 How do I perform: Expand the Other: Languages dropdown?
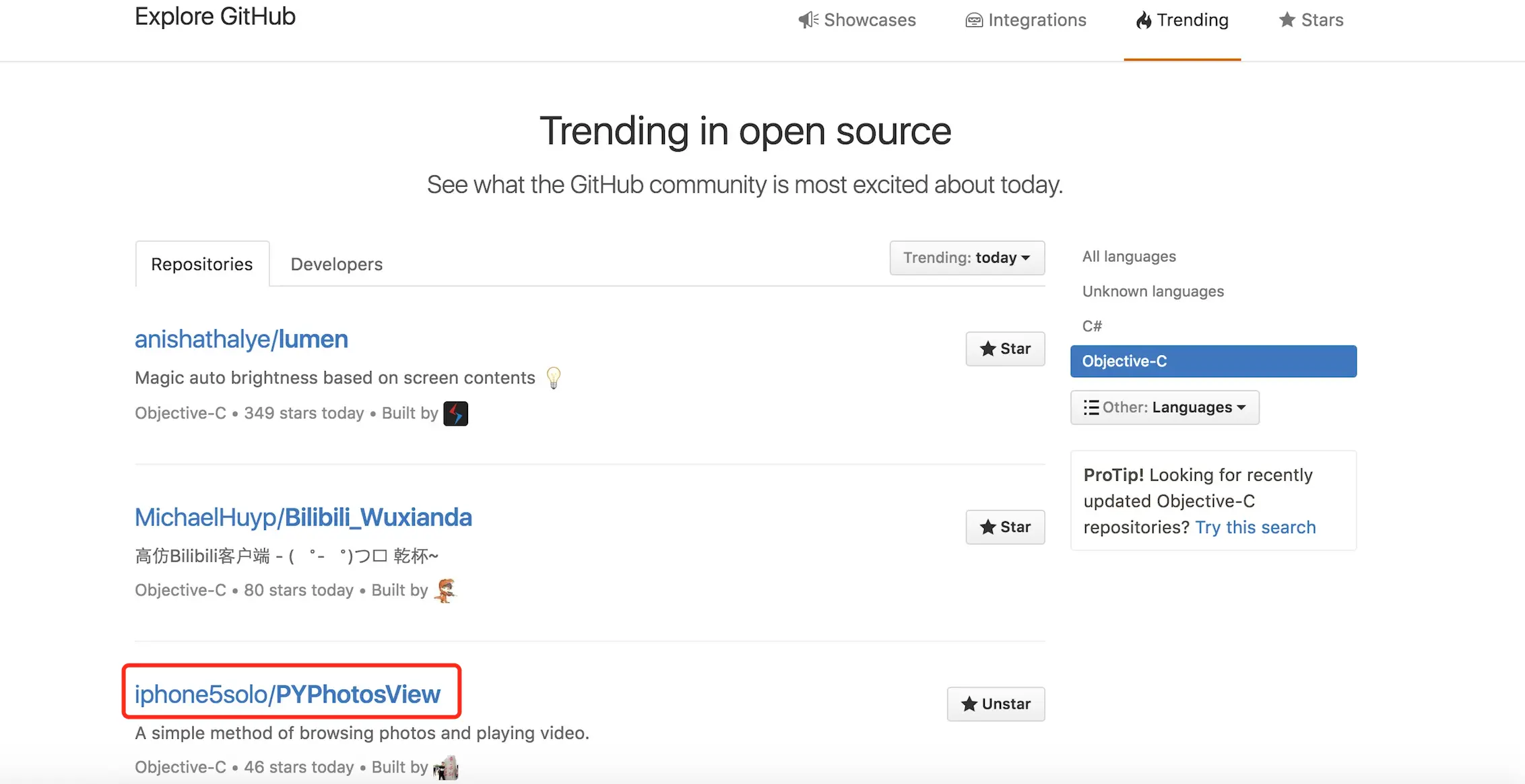pyautogui.click(x=1172, y=407)
